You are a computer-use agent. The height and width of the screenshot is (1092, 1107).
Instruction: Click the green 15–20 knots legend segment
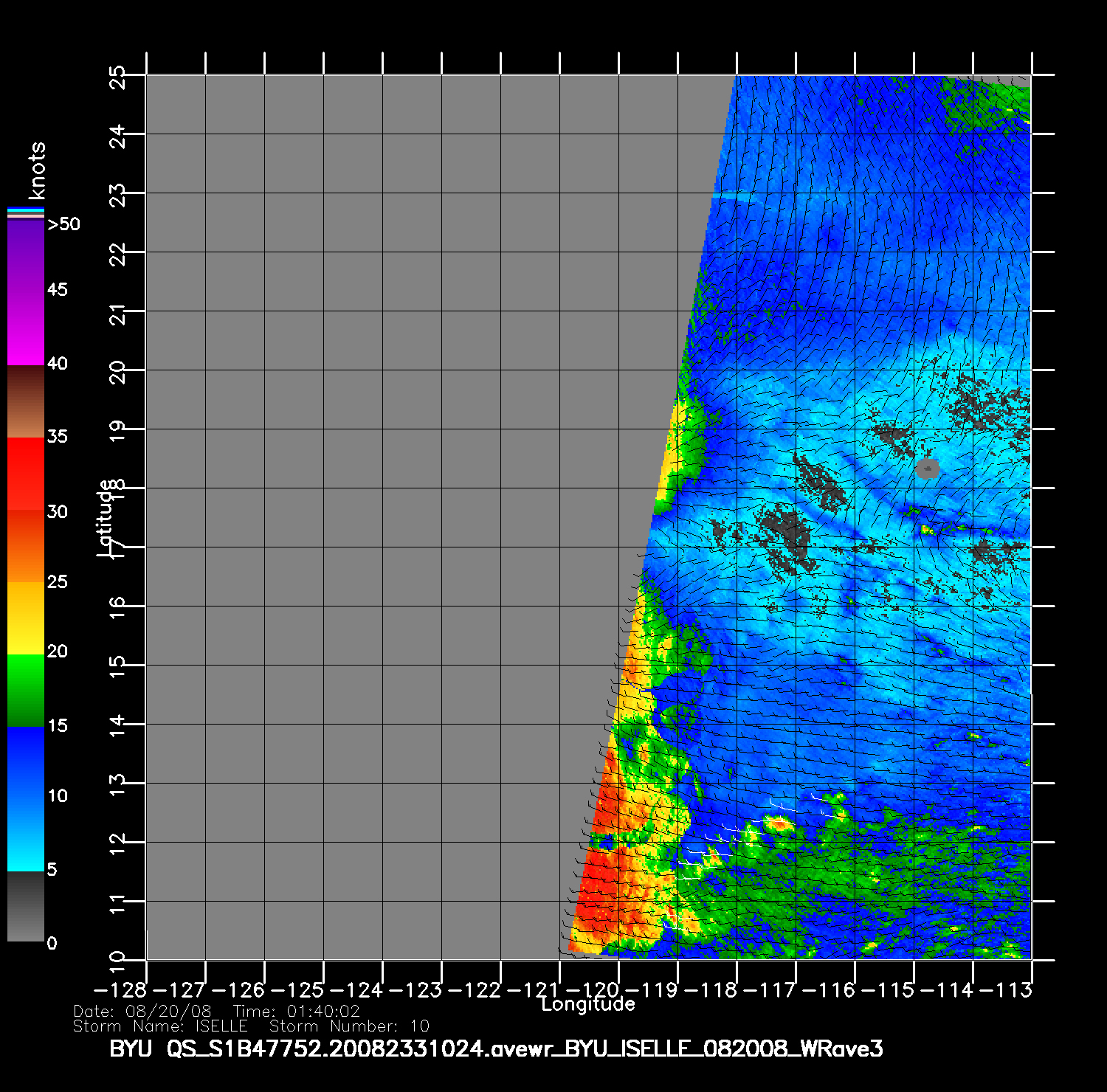(x=26, y=690)
